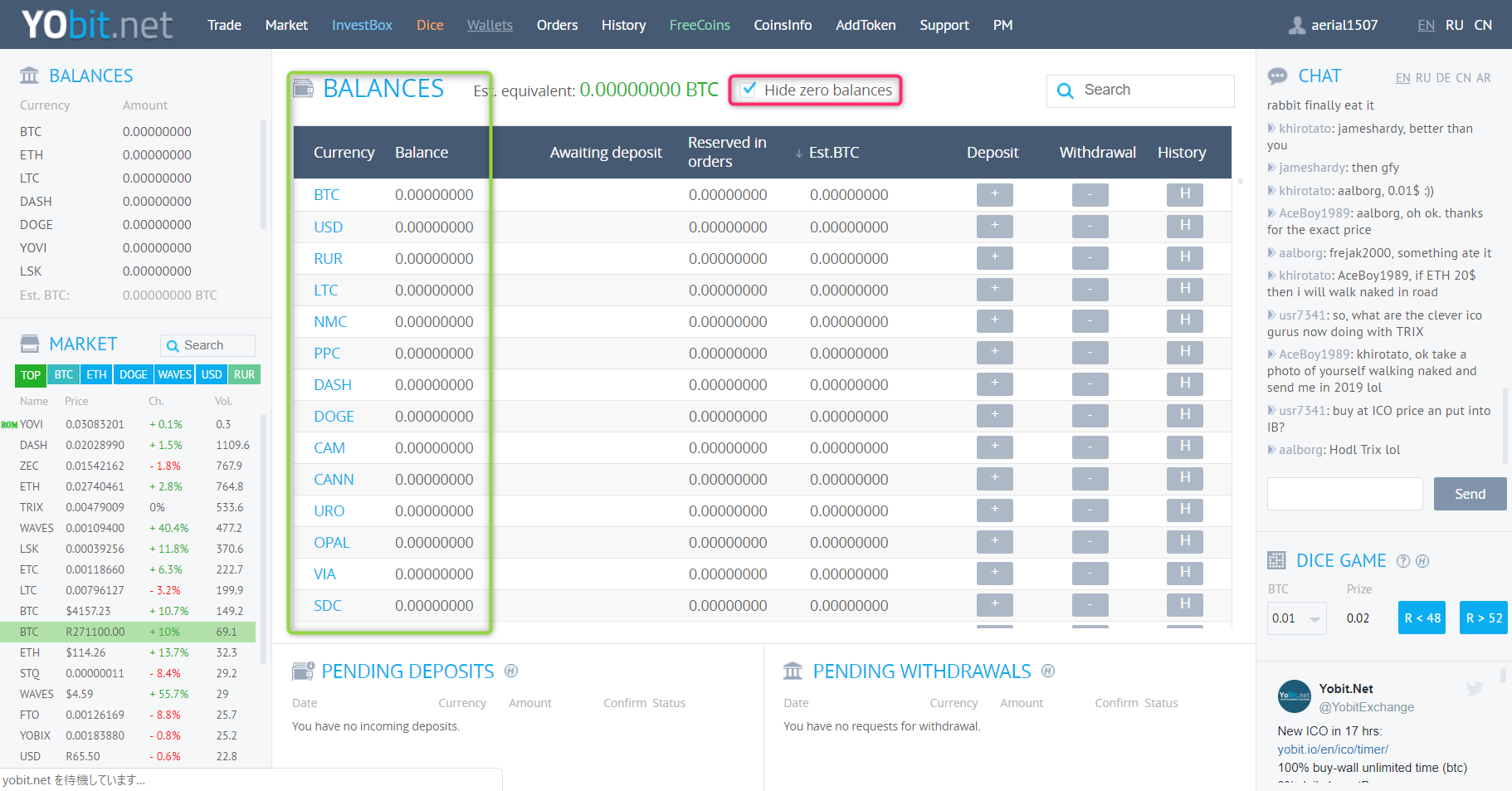Click the deposit plus icon for BTC
This screenshot has width=1512, height=791.
coord(994,194)
